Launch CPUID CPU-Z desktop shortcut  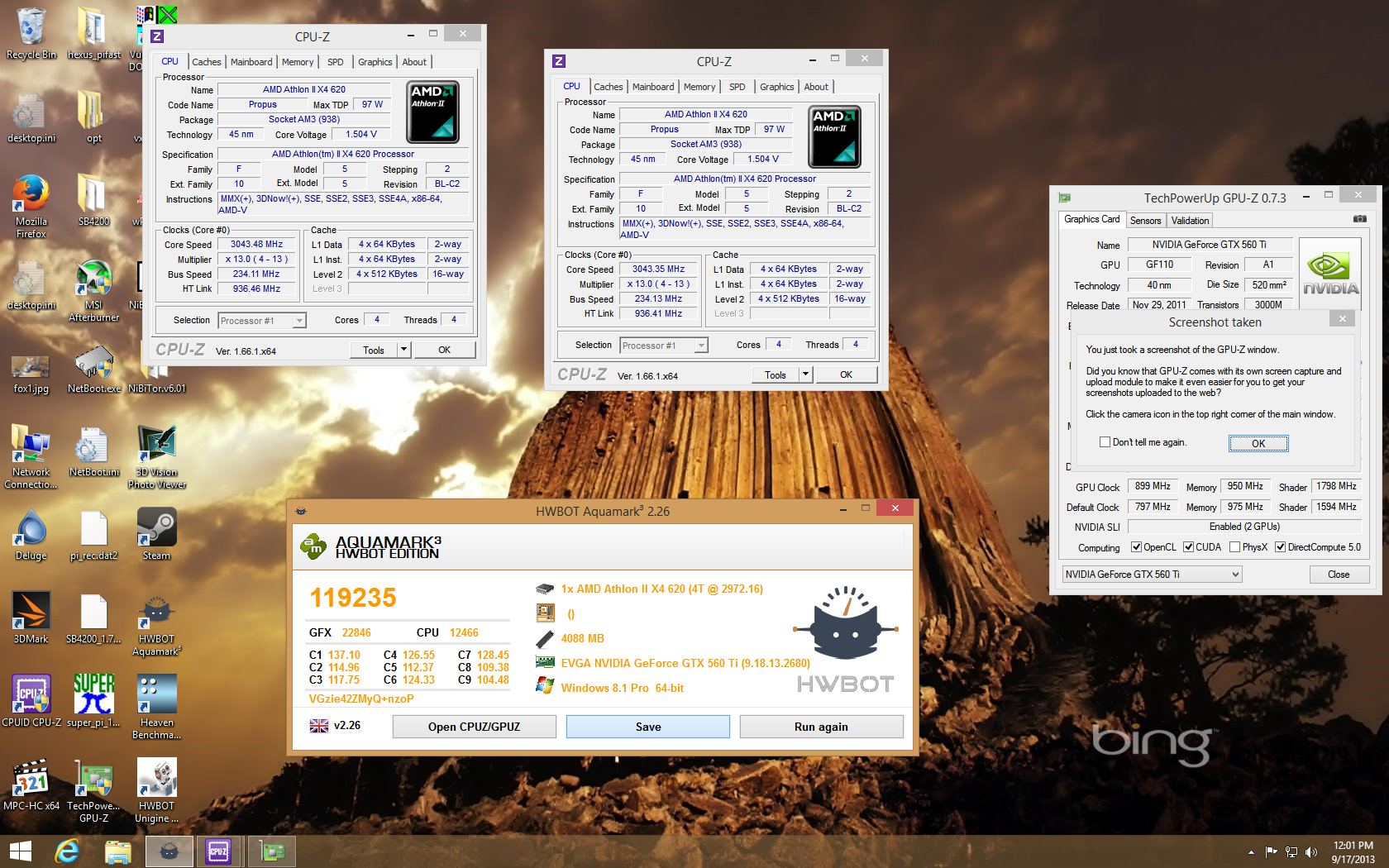(31, 700)
